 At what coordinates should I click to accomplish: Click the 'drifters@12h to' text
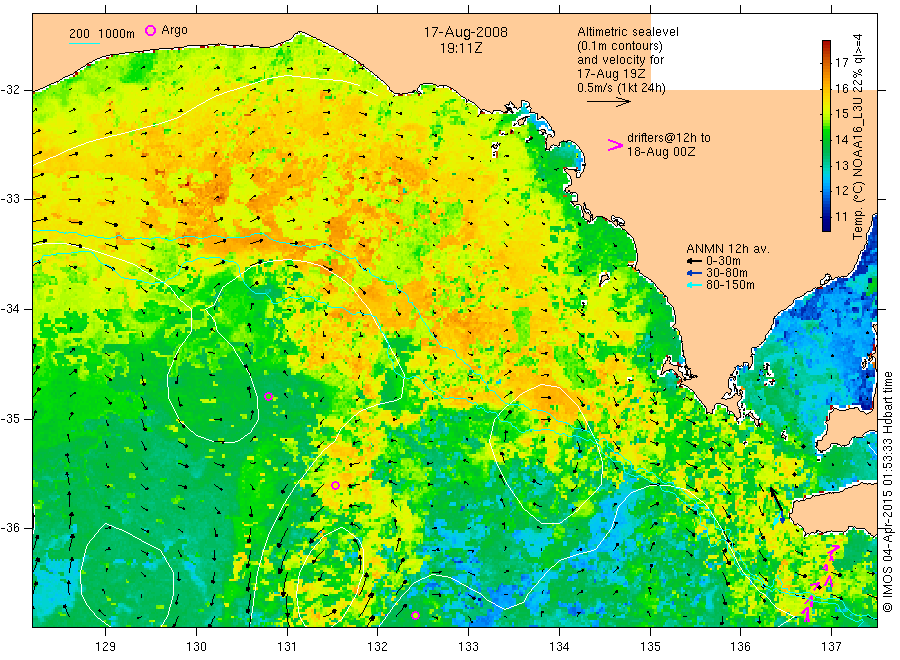(x=669, y=138)
